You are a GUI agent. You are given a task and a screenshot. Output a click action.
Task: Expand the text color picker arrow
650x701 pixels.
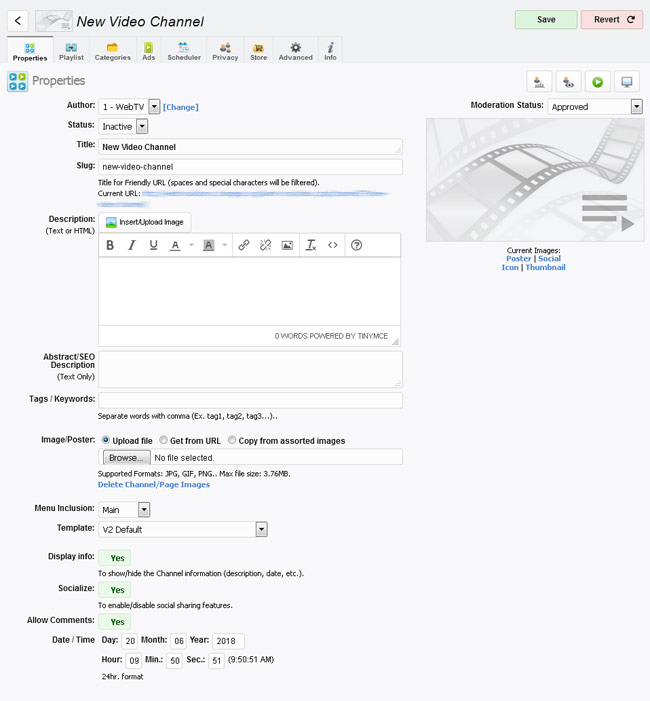[191, 245]
